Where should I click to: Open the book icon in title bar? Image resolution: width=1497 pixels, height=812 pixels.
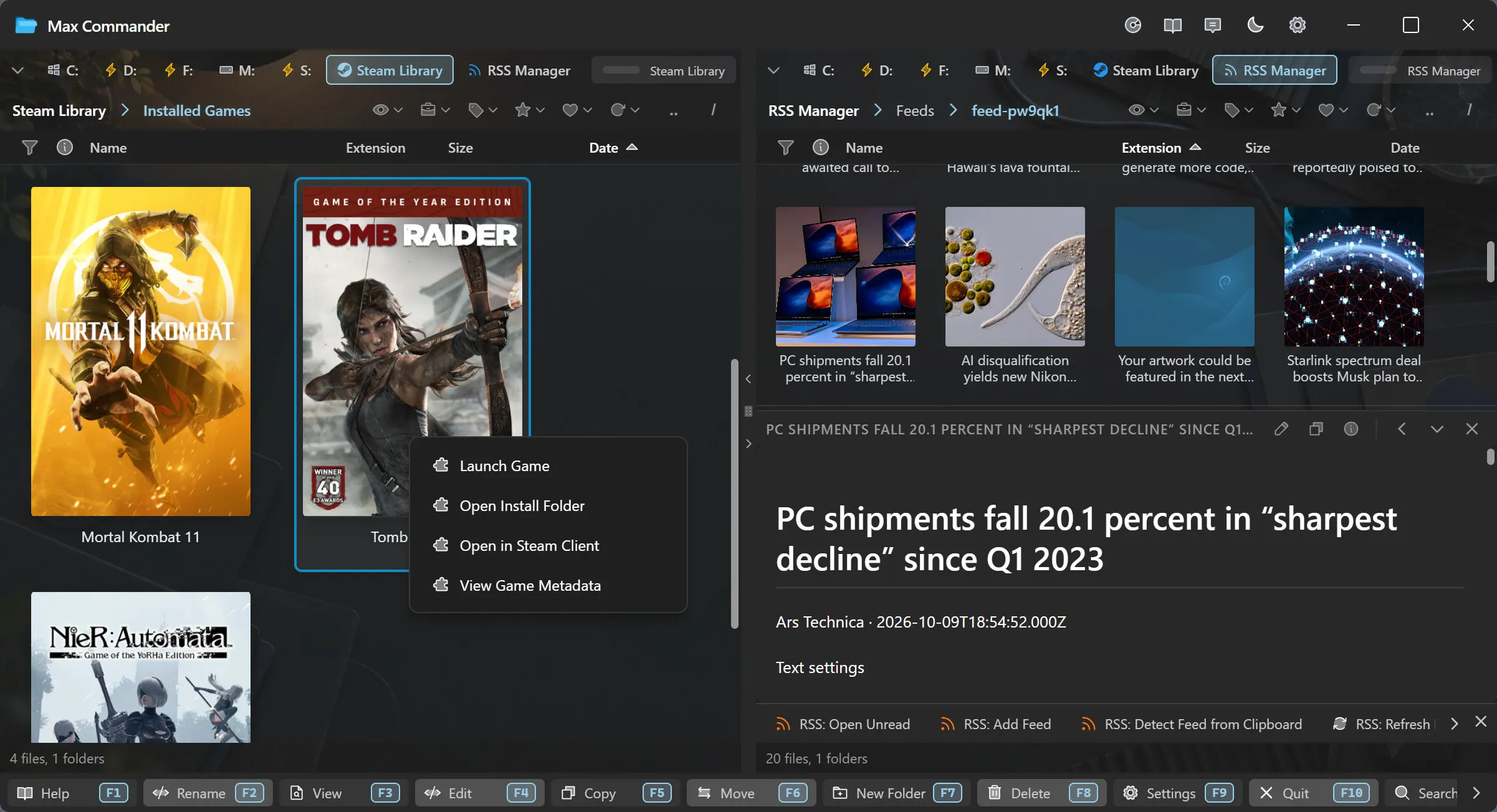tap(1172, 25)
